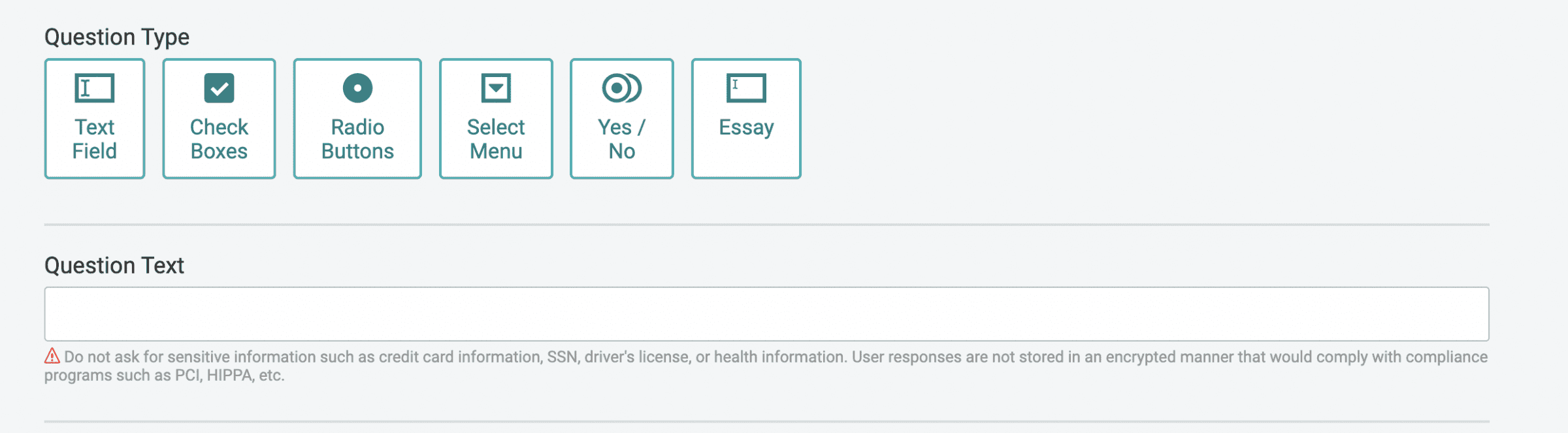This screenshot has width=1568, height=433.
Task: Choose the Check Boxes checkmark icon
Action: tap(219, 88)
